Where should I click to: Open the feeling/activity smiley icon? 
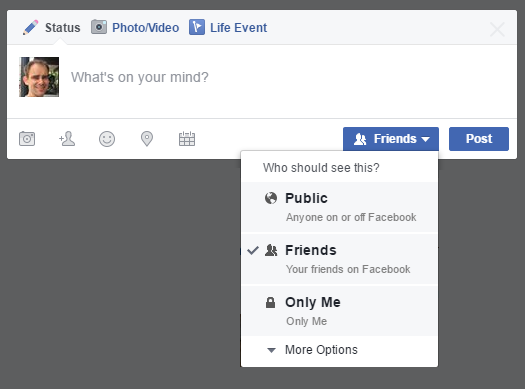pyautogui.click(x=107, y=139)
